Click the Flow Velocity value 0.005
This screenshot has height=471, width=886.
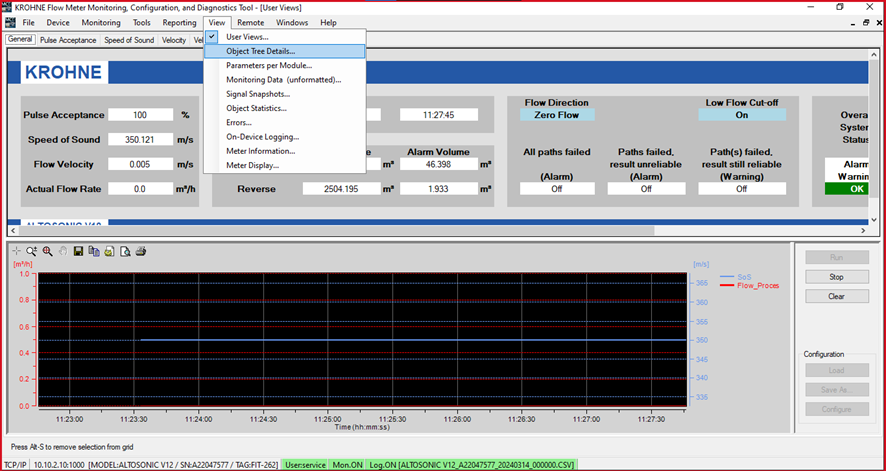[141, 164]
